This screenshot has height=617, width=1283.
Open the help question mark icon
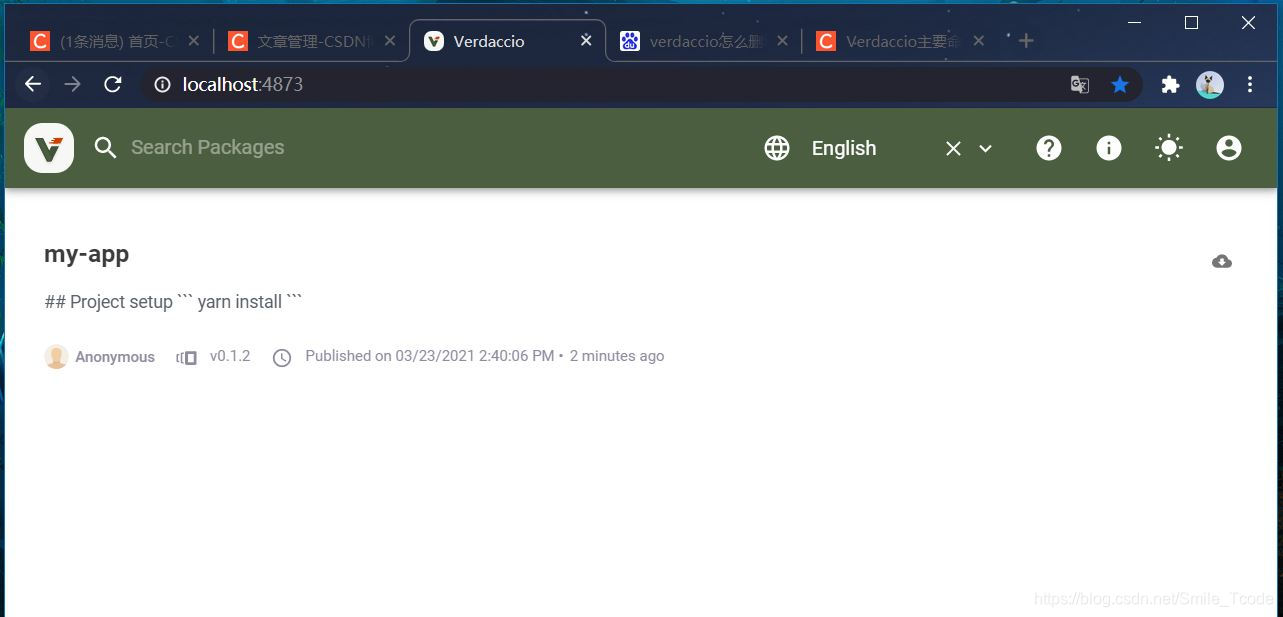coord(1049,148)
